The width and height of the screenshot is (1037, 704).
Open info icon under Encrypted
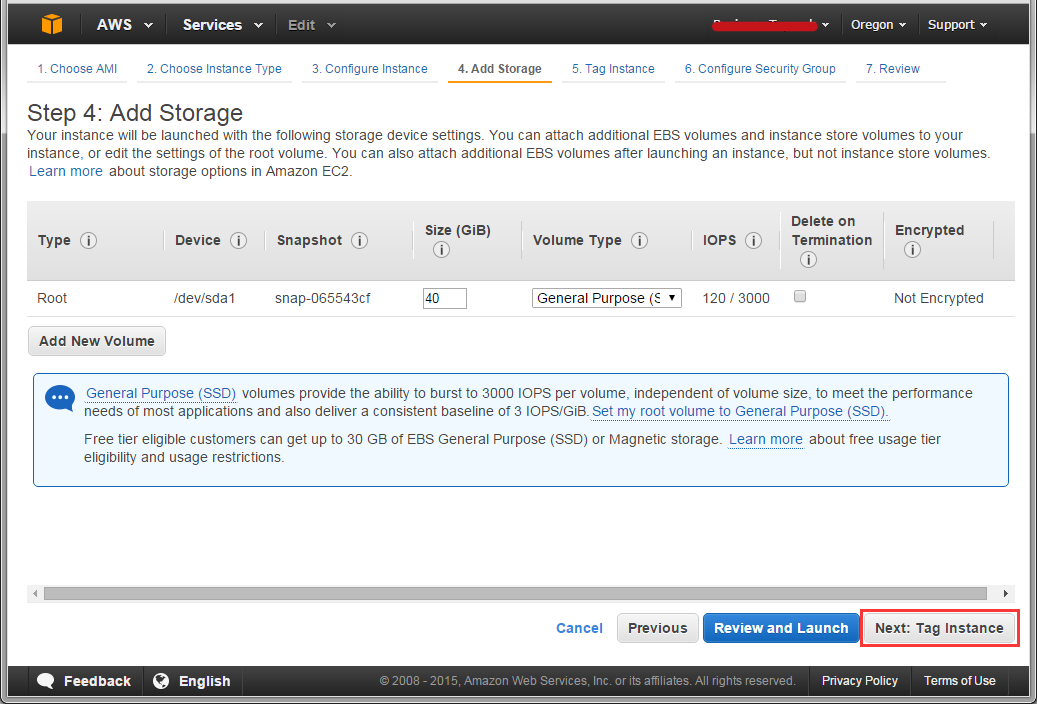click(x=912, y=250)
